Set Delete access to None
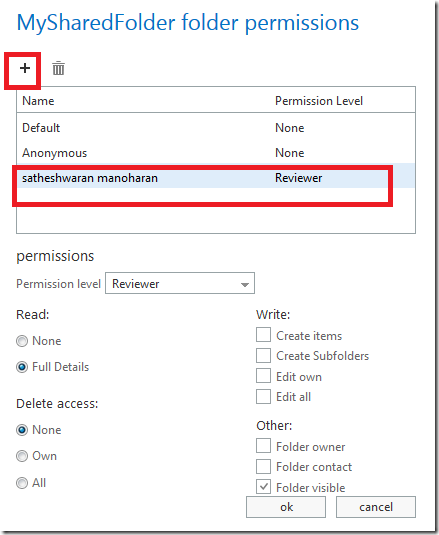Image resolution: width=439 pixels, height=535 pixels. click(22, 430)
